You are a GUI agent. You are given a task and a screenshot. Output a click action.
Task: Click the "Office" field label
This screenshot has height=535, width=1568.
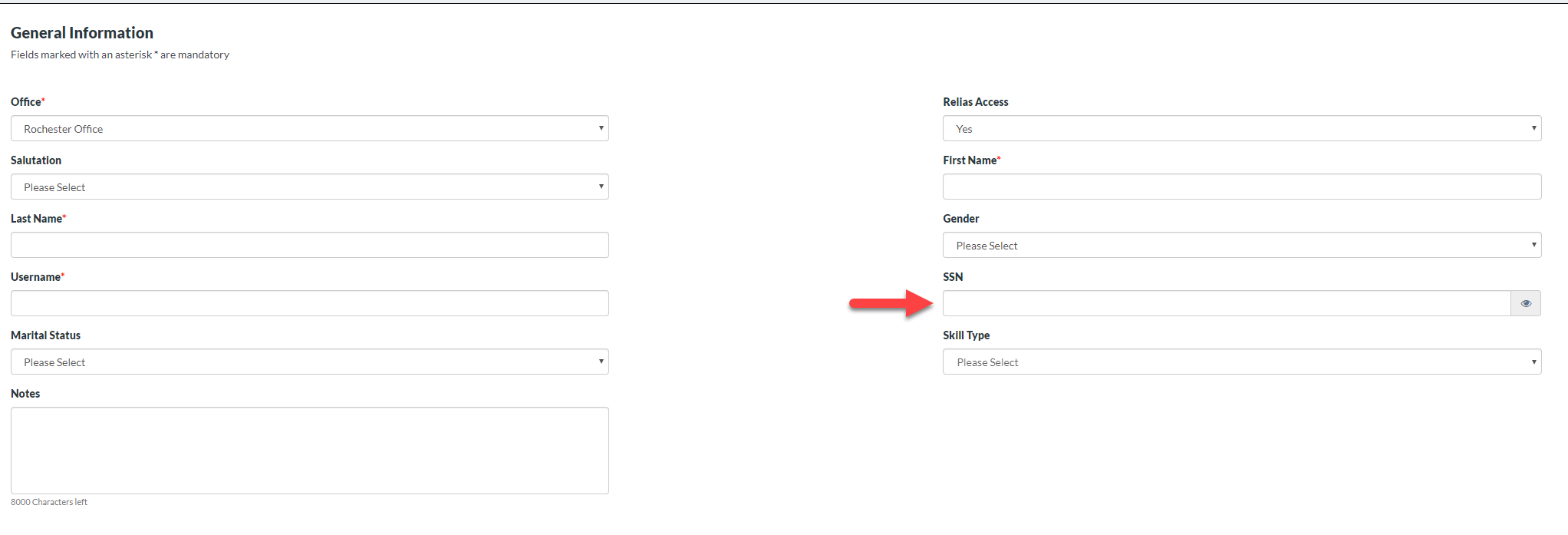click(x=26, y=102)
